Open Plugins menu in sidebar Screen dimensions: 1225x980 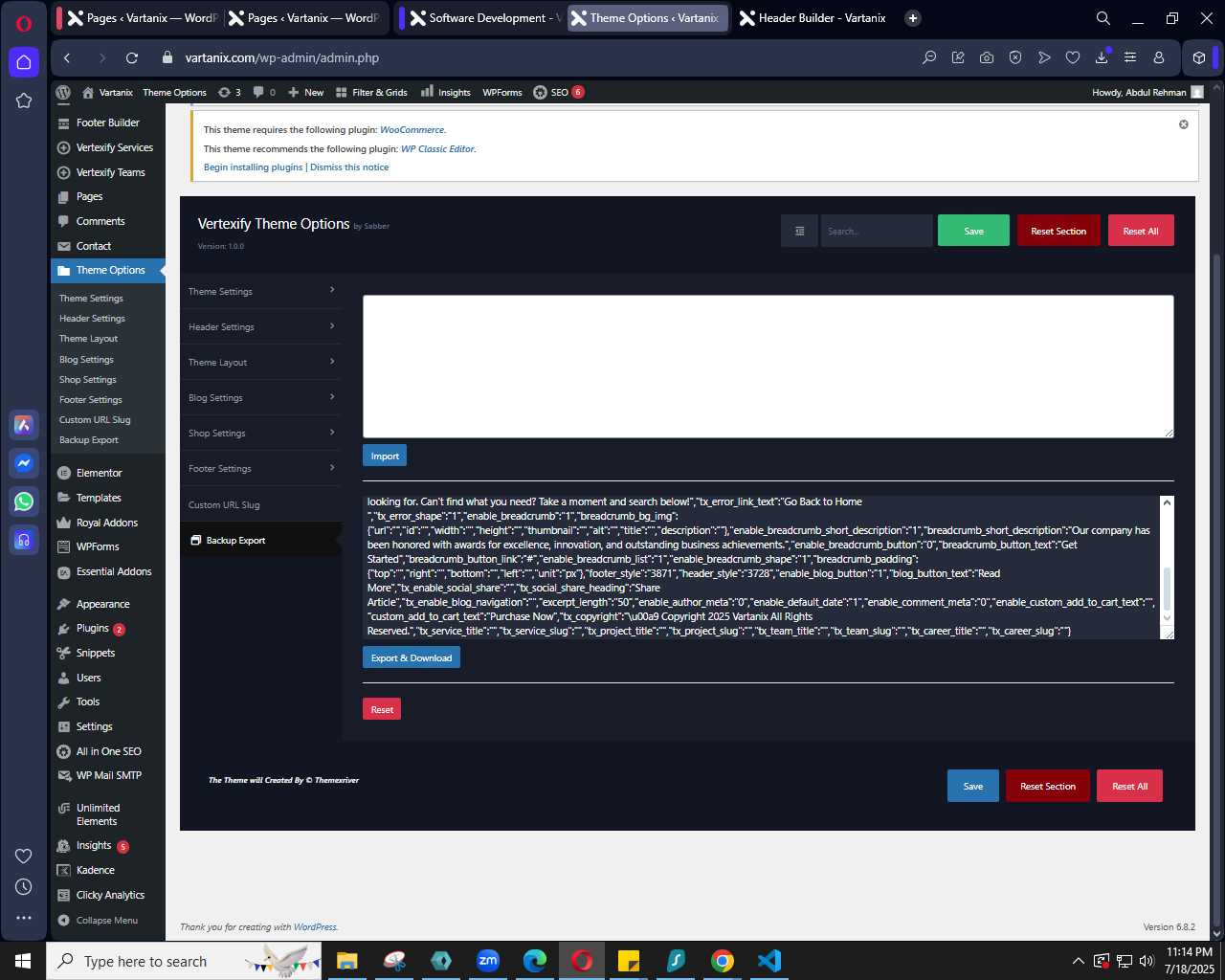click(x=92, y=628)
